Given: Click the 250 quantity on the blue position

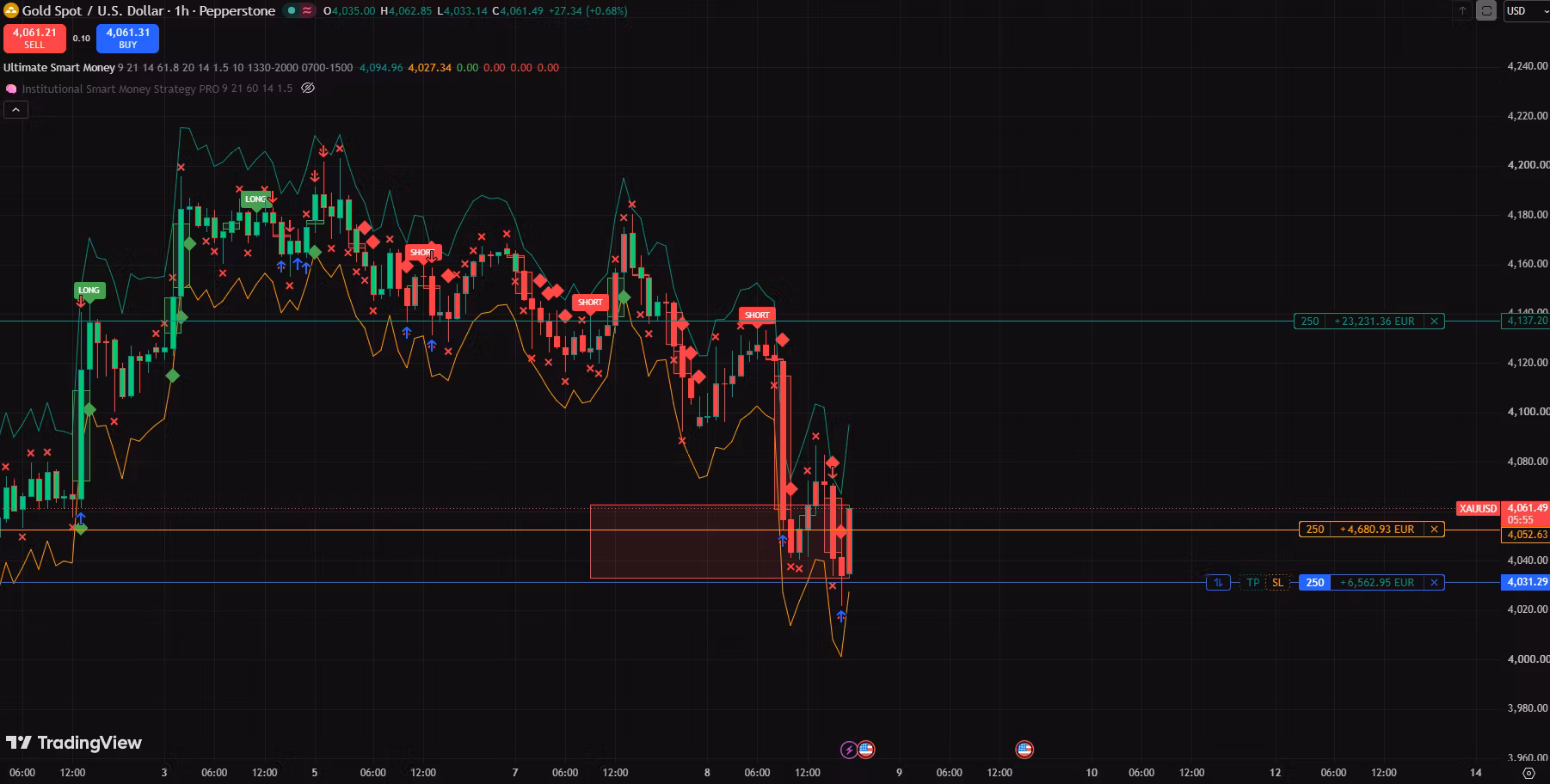Looking at the screenshot, I should pyautogui.click(x=1315, y=583).
